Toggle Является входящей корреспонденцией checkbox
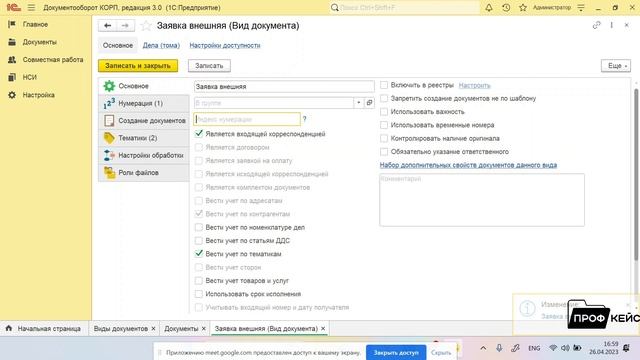This screenshot has height=360, width=640. point(198,134)
